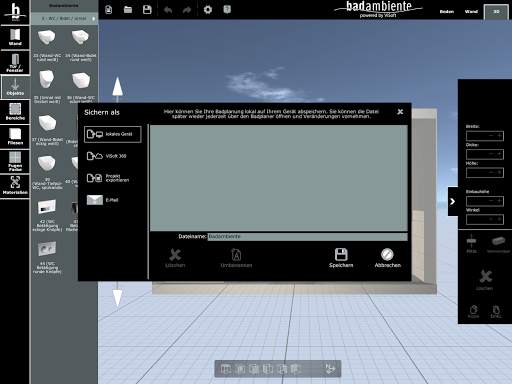Redo action with toolbar arrow

[187, 10]
